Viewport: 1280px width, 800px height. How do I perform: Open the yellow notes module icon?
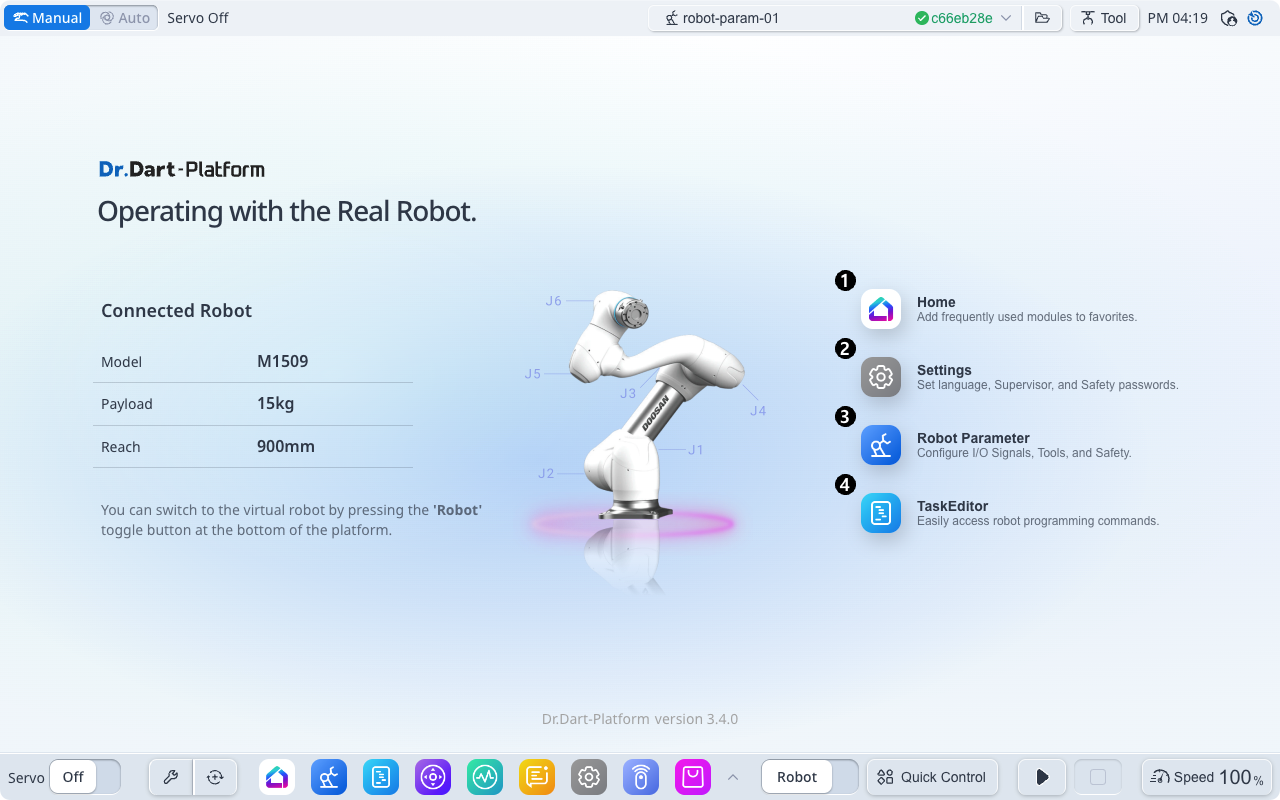537,777
